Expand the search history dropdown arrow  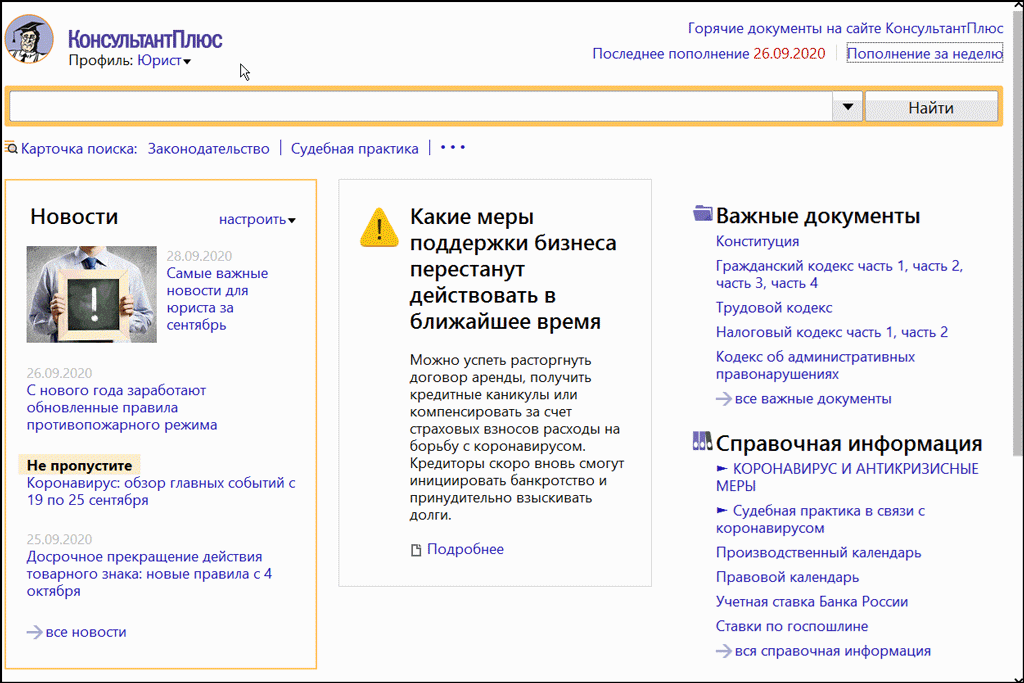pos(847,107)
